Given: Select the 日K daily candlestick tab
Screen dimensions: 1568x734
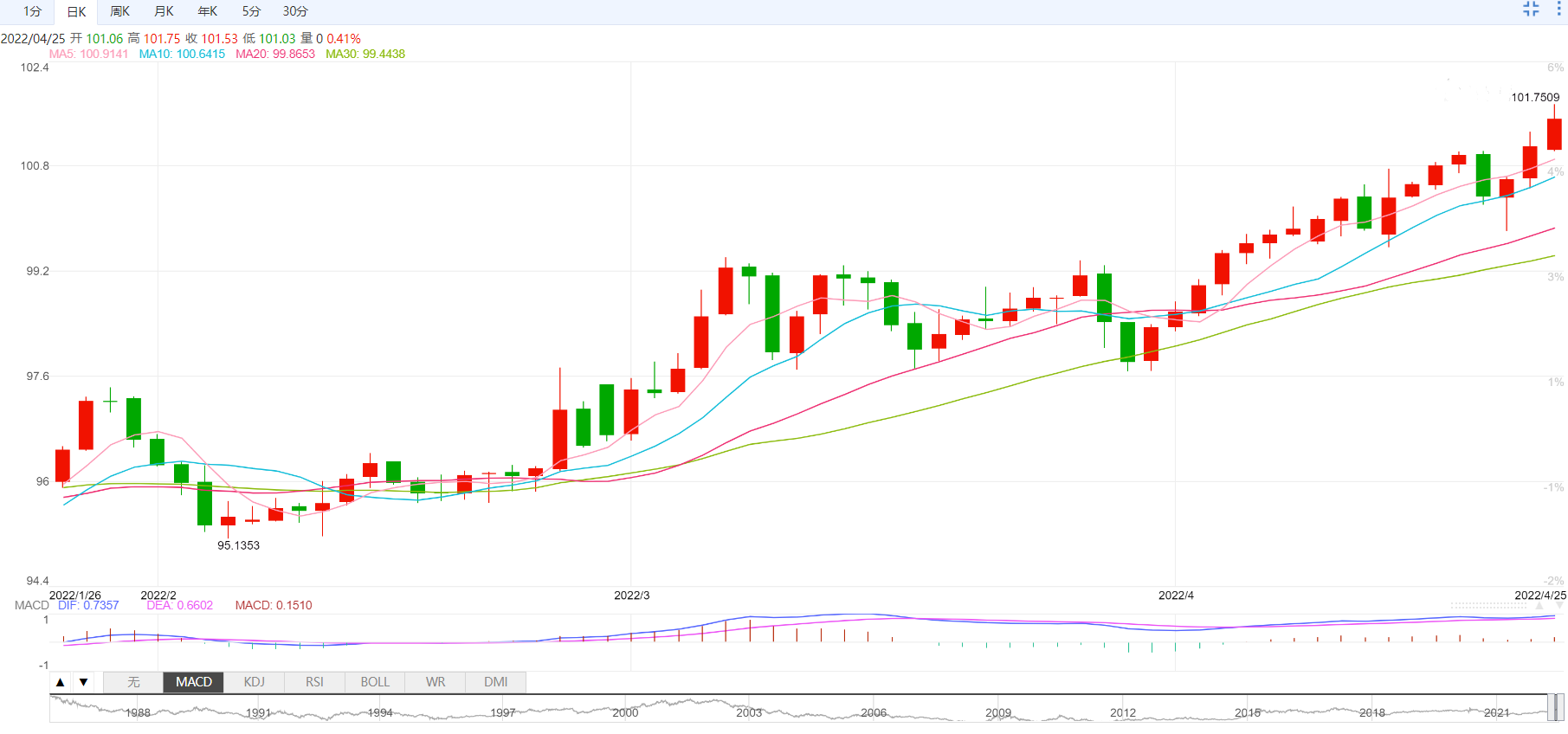Looking at the screenshot, I should tap(76, 11).
